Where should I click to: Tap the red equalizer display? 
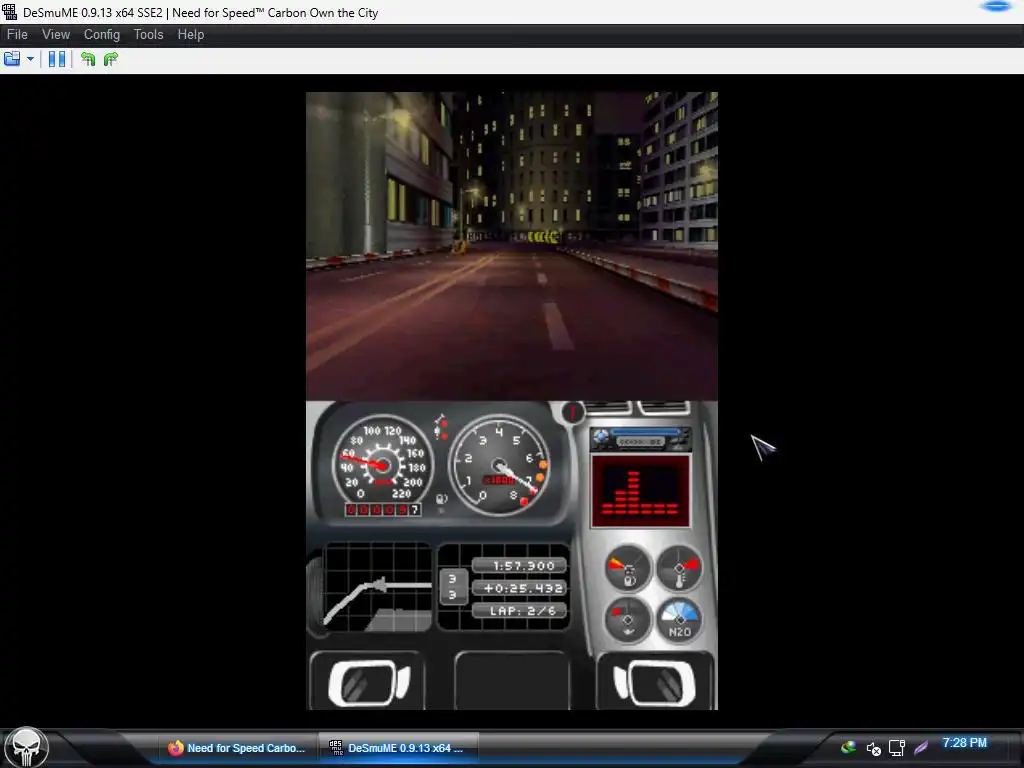640,491
